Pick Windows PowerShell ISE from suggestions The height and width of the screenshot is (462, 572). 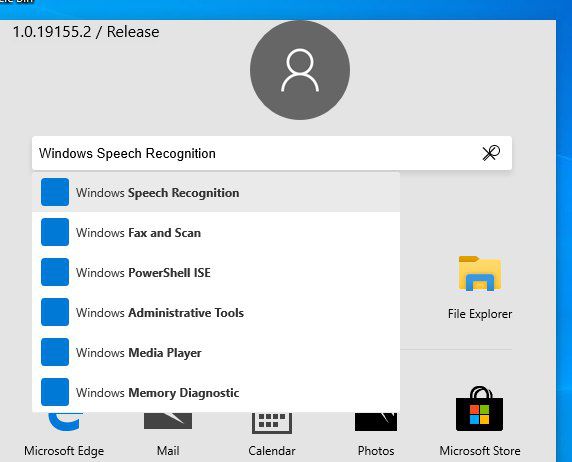coord(216,272)
